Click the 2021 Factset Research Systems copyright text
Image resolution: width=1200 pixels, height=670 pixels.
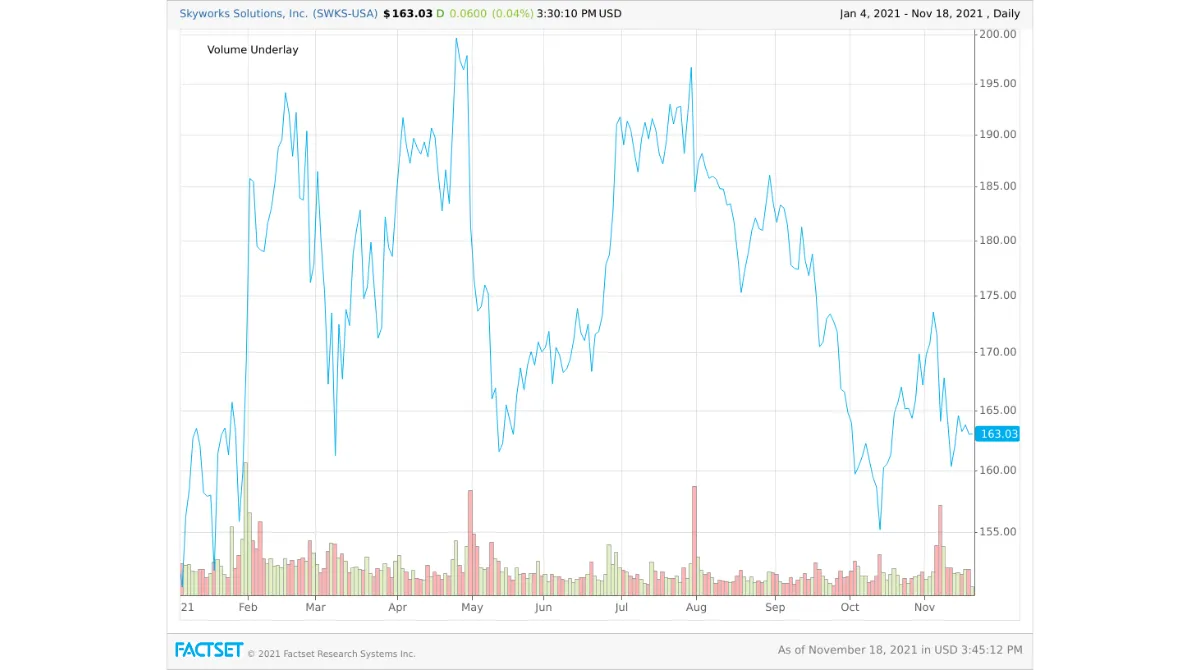330,653
